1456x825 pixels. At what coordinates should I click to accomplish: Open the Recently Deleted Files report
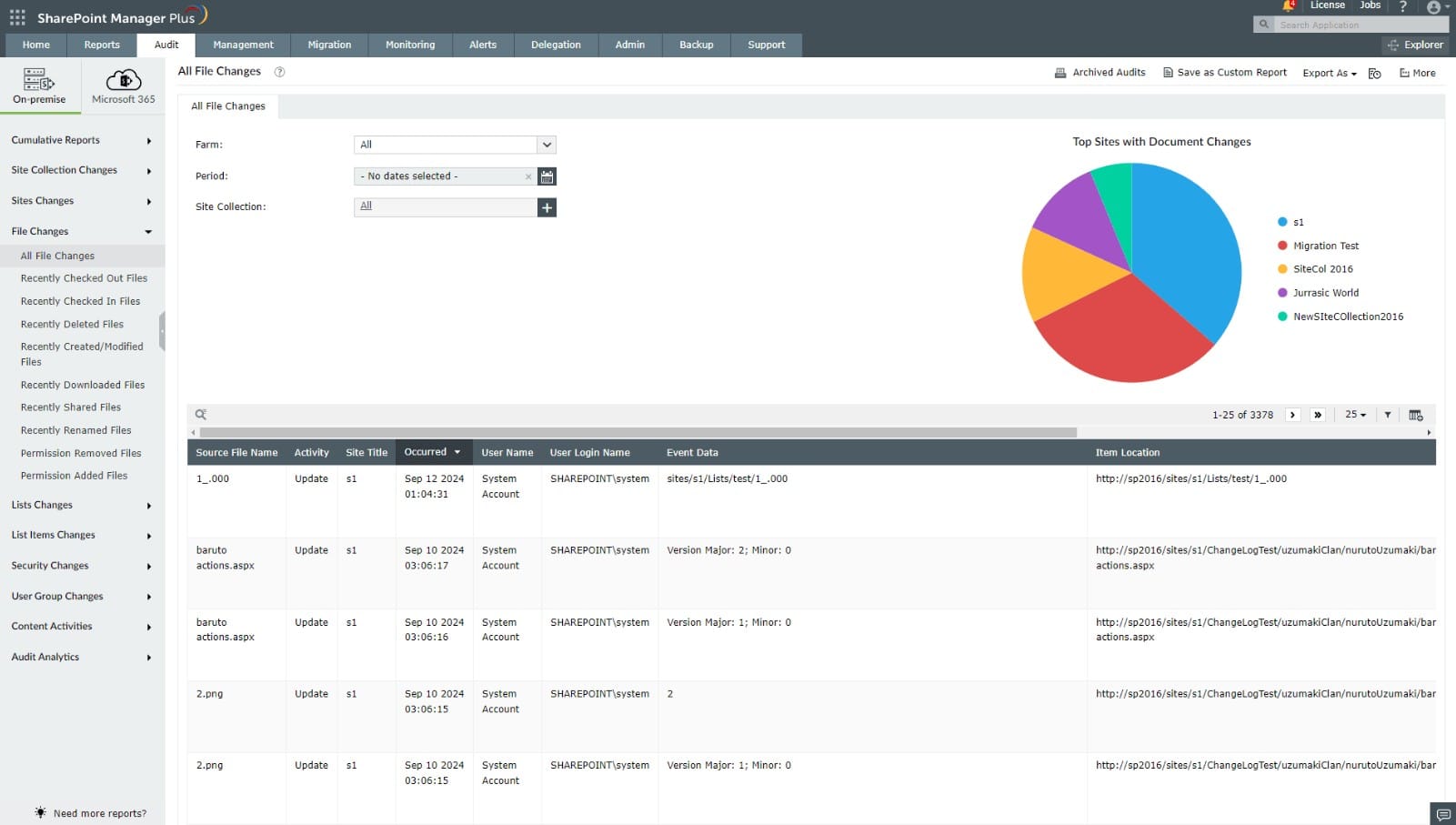point(73,324)
